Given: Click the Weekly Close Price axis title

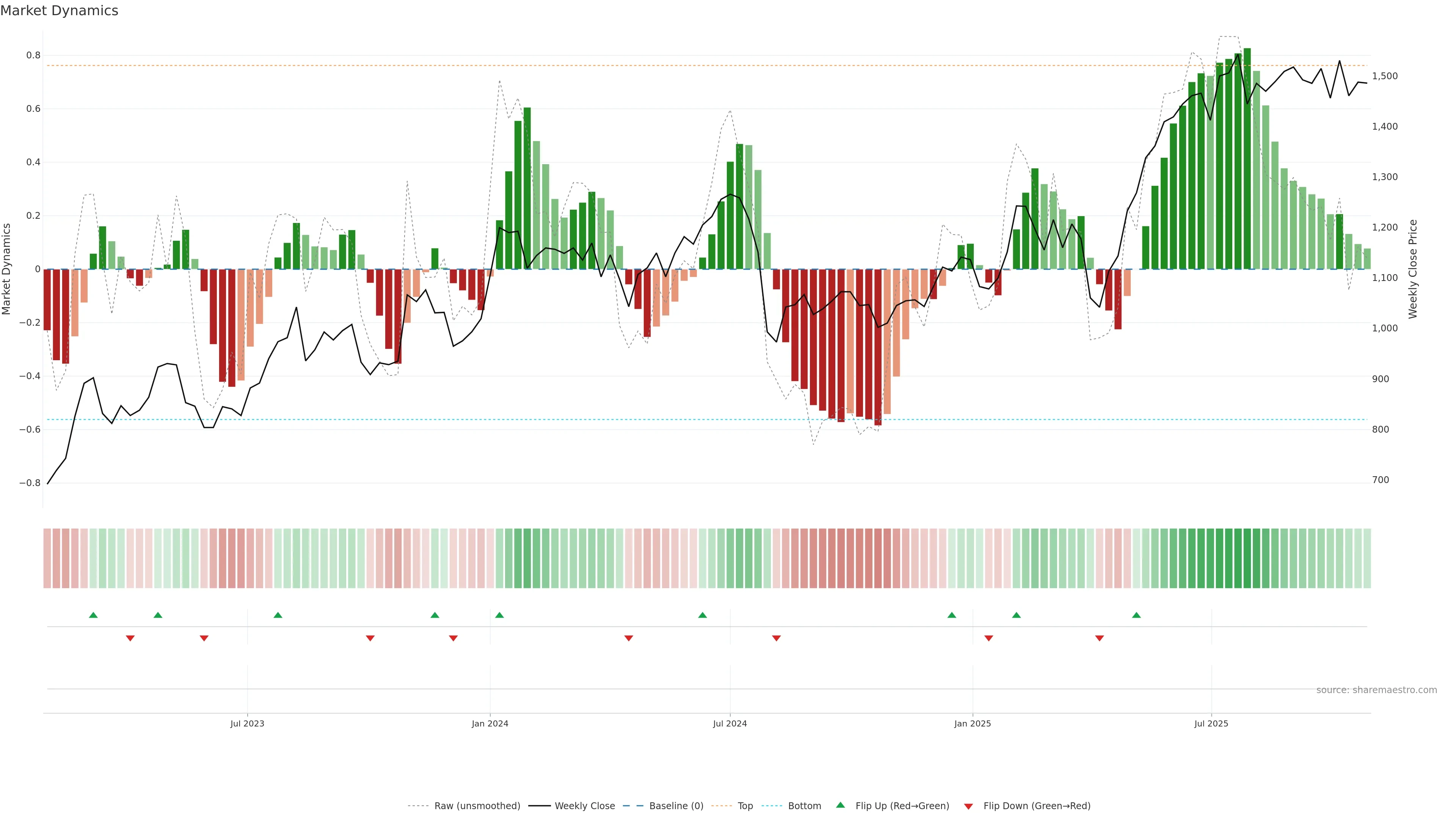Looking at the screenshot, I should 1412,269.
